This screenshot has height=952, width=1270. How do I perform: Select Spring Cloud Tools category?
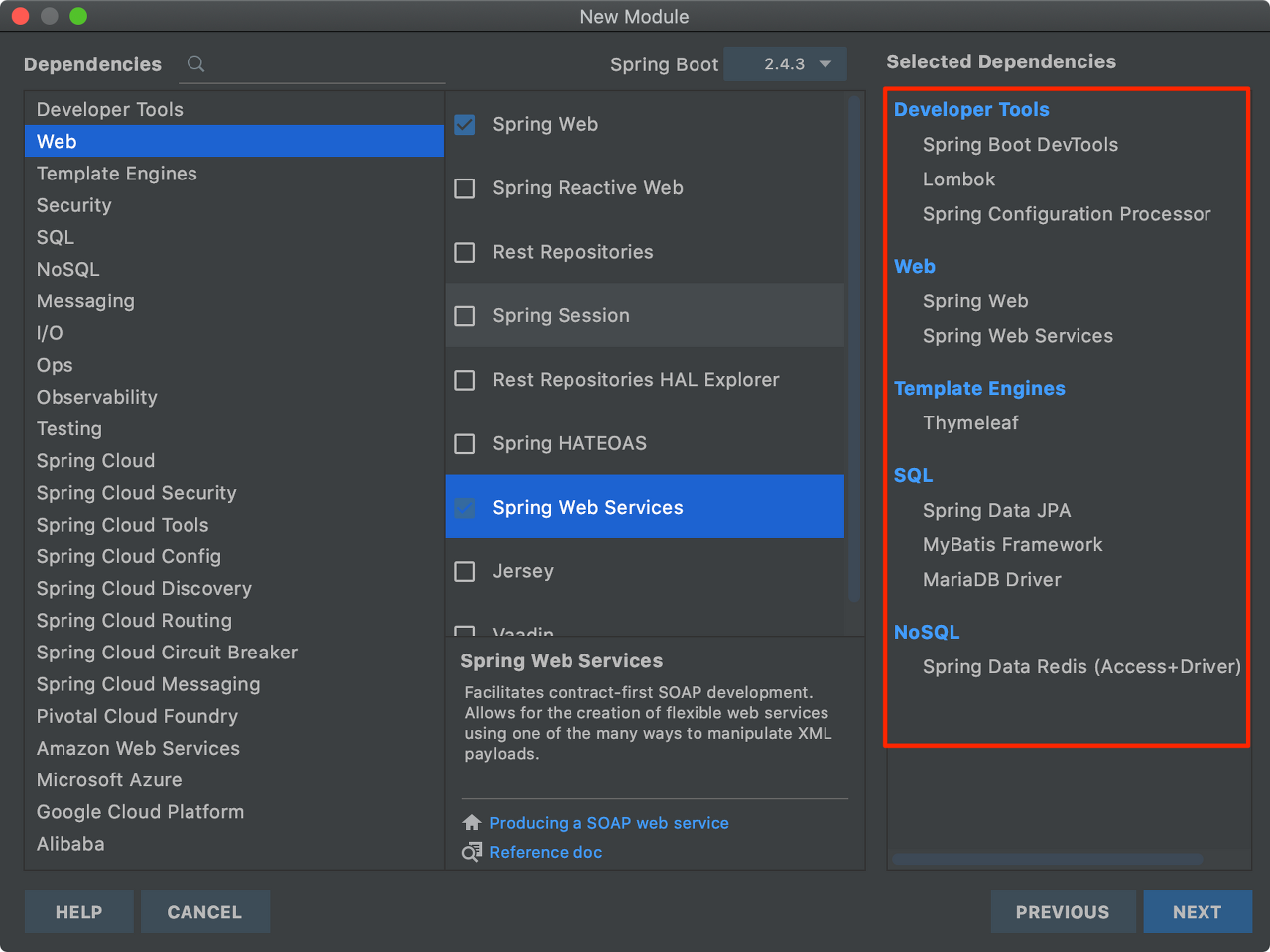coord(234,525)
